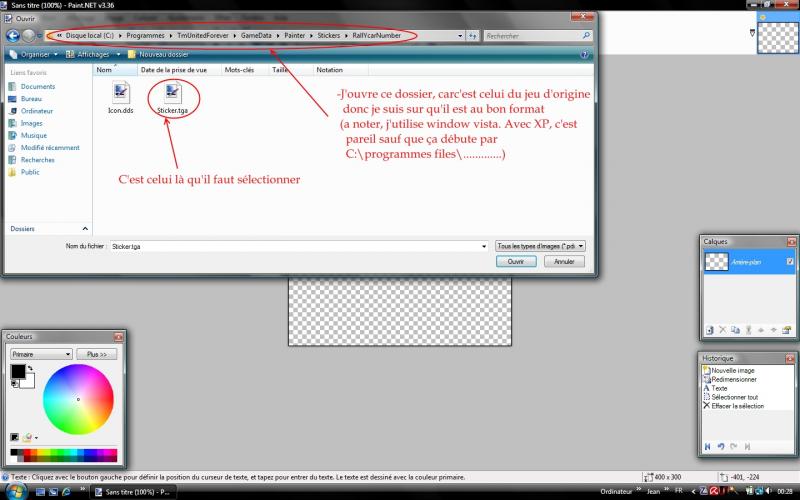800x500 pixels.
Task: Open the Primaire color selector dropdown
Action: click(41, 354)
